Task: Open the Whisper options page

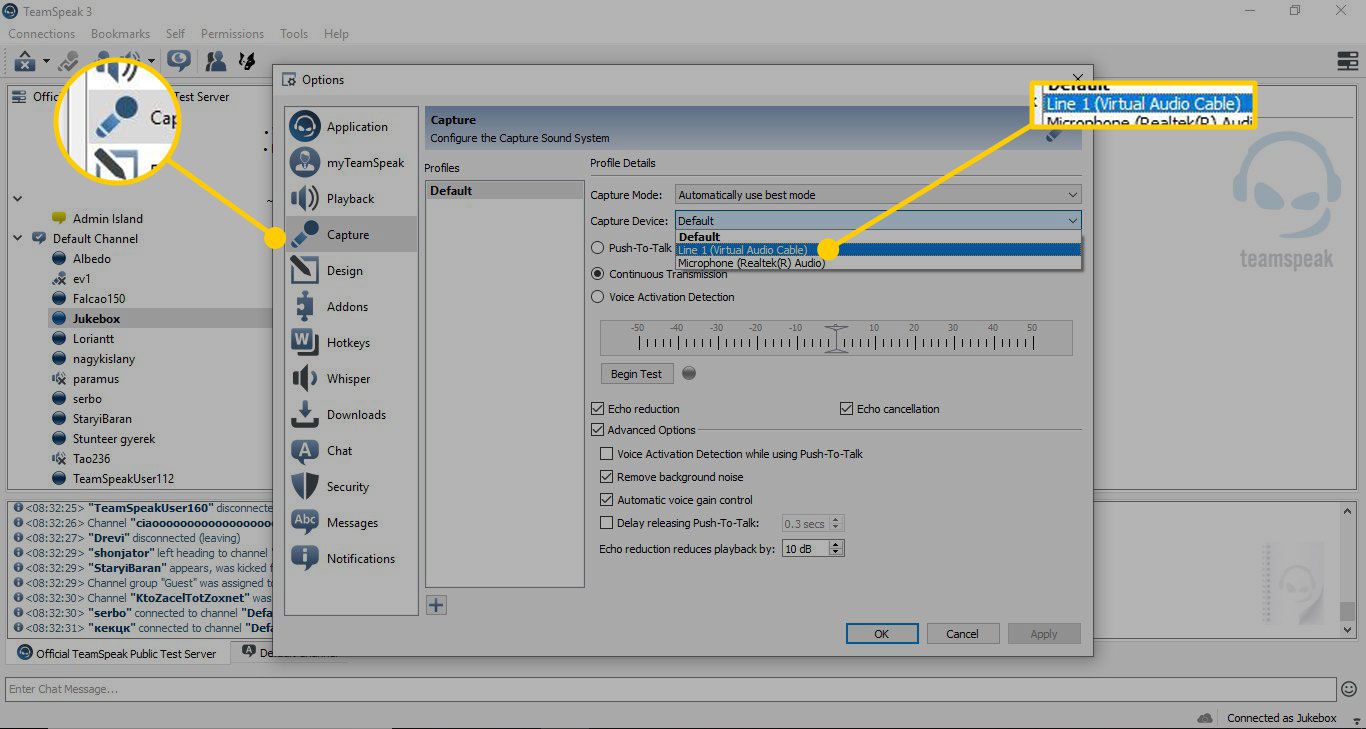Action: pos(351,379)
